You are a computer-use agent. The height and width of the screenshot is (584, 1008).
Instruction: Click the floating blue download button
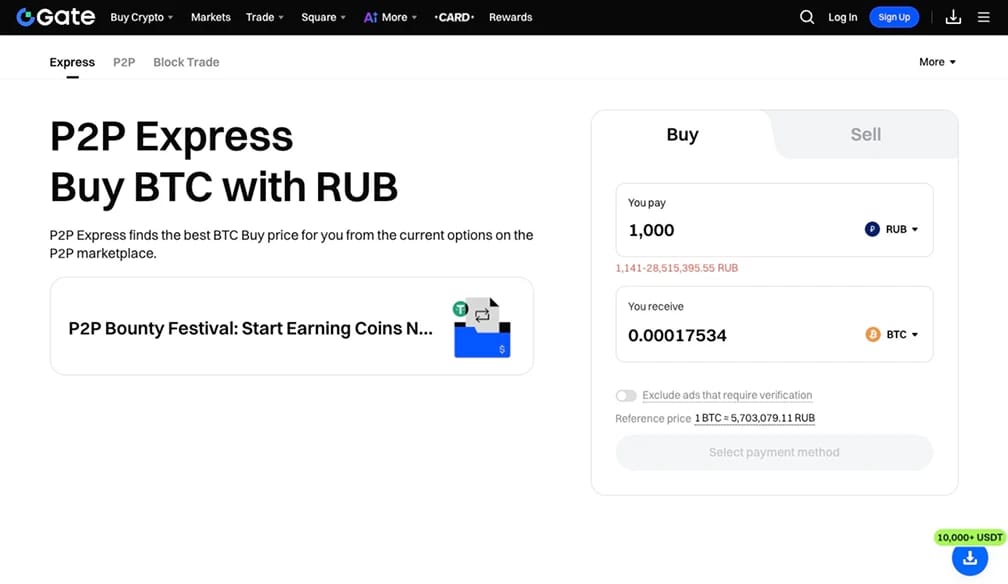(x=969, y=558)
